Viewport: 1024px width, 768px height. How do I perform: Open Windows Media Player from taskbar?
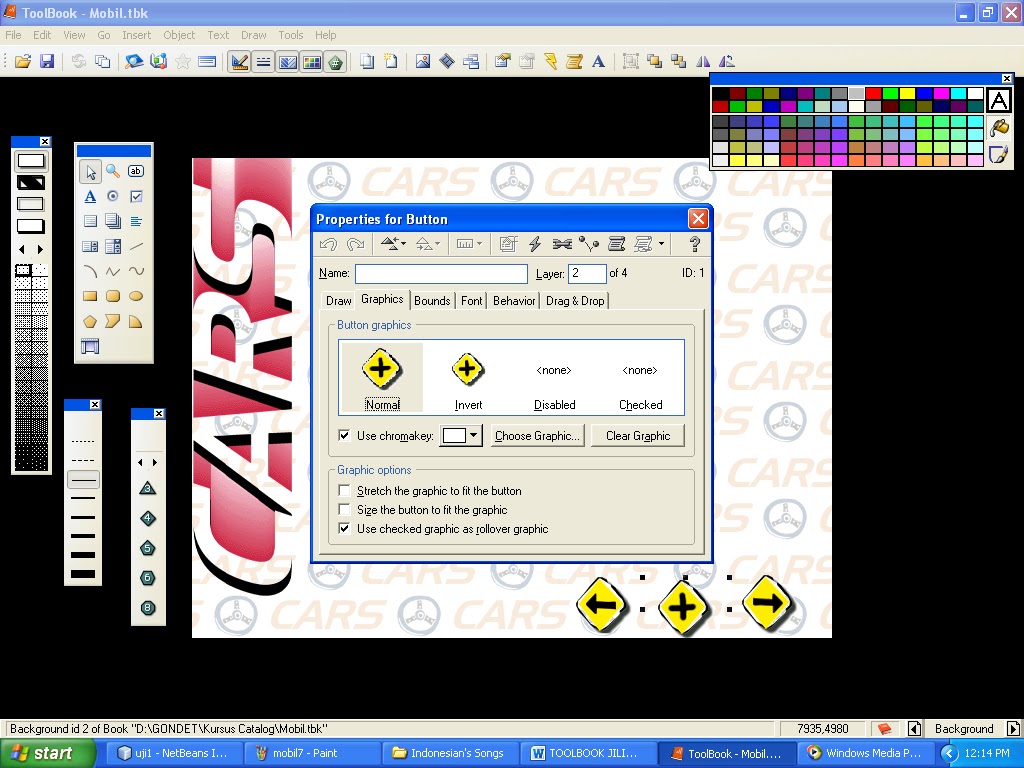tap(864, 754)
